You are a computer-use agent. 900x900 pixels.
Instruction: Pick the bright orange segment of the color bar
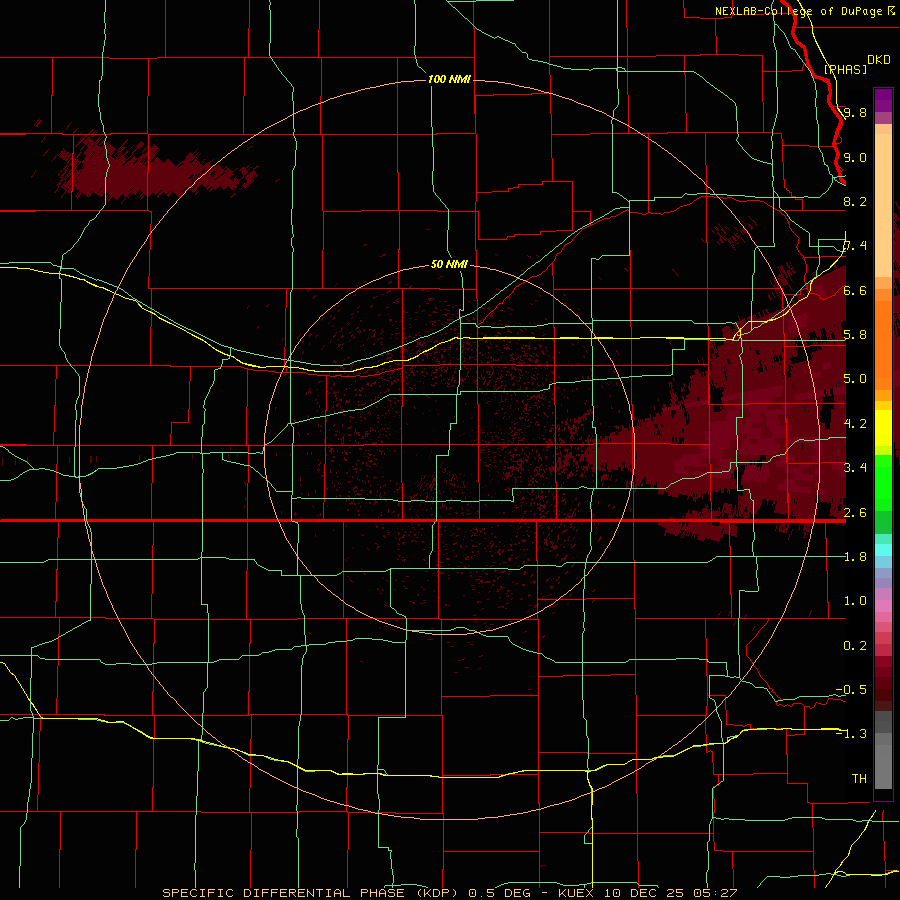tap(883, 344)
